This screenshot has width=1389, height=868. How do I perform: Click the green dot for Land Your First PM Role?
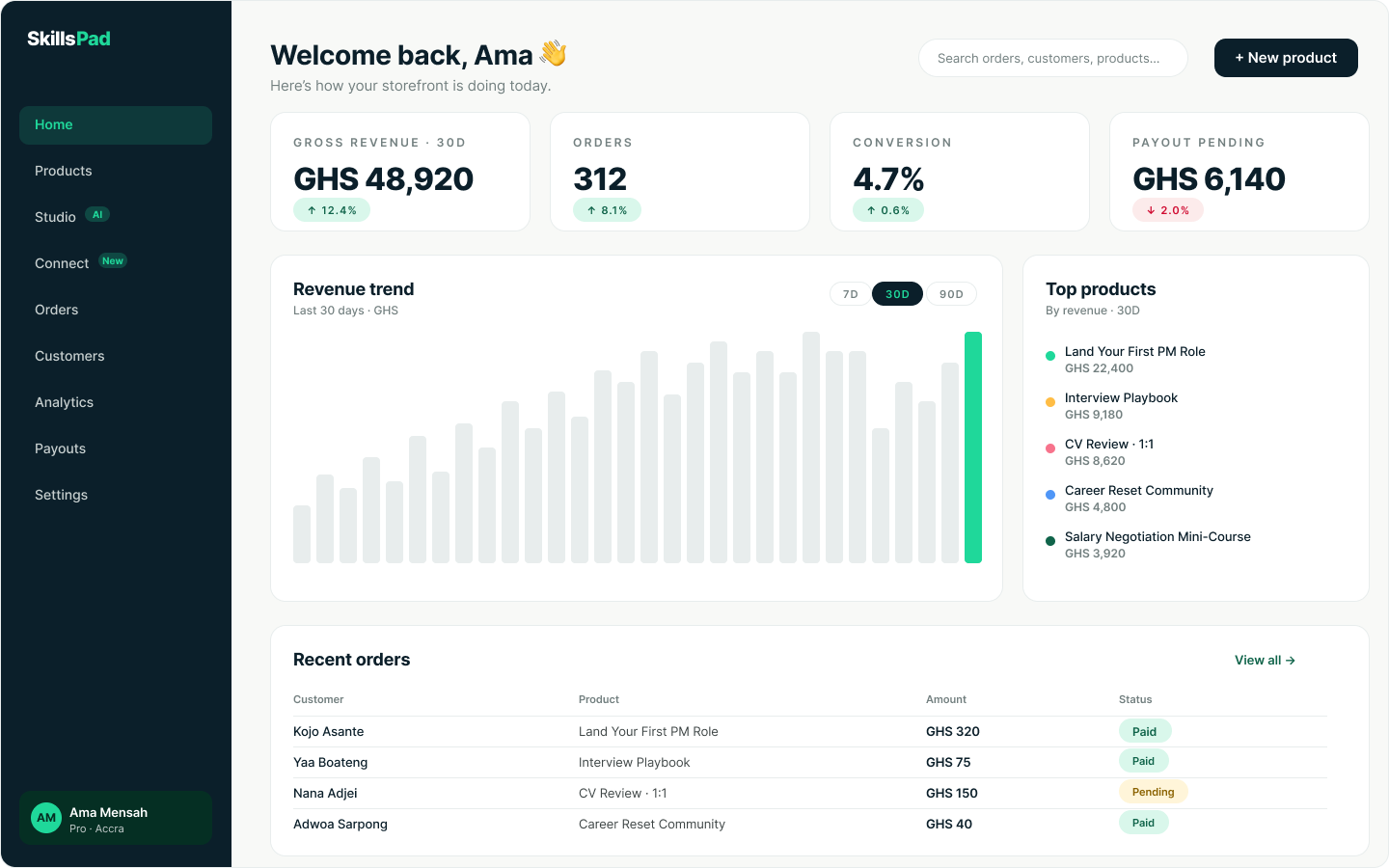(x=1050, y=356)
